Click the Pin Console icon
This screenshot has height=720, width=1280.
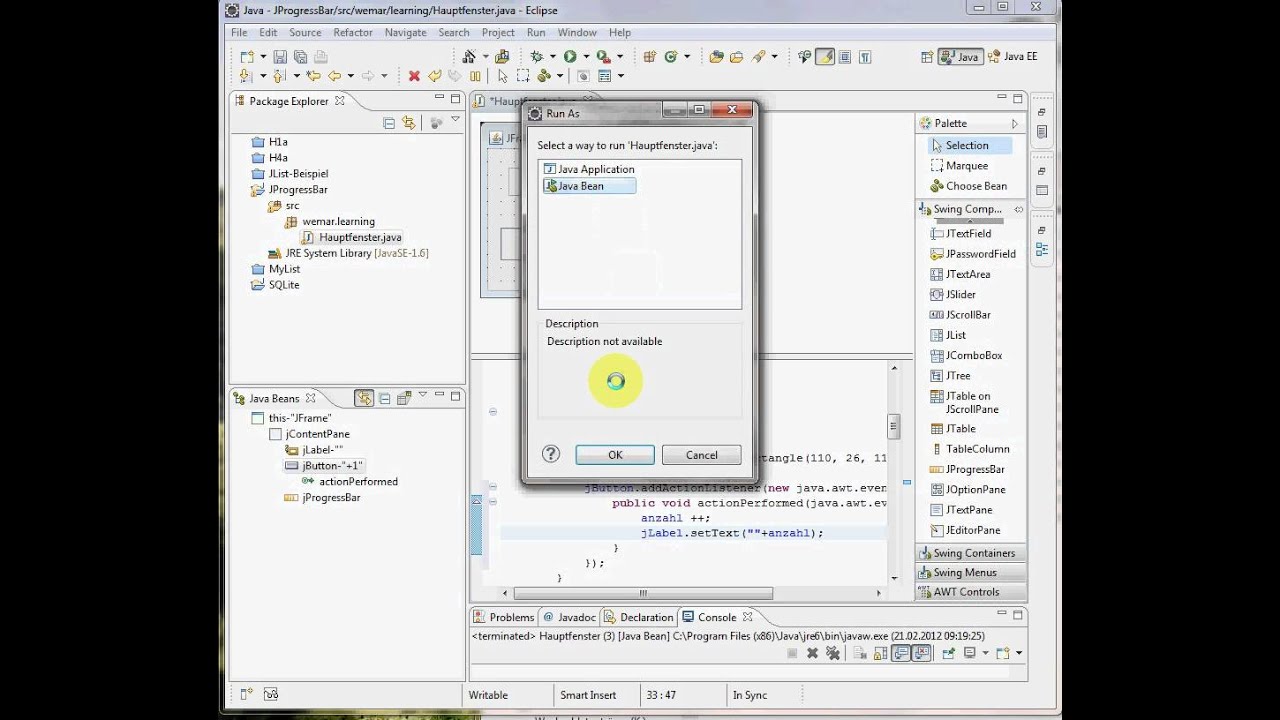[948, 653]
